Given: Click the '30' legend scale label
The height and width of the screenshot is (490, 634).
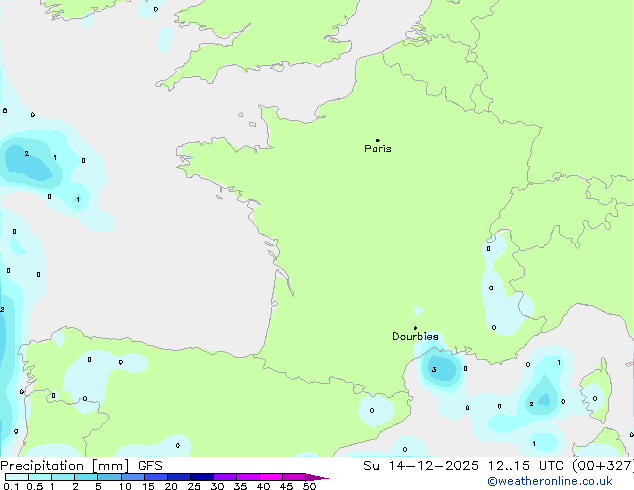Looking at the screenshot, I should (x=217, y=486).
